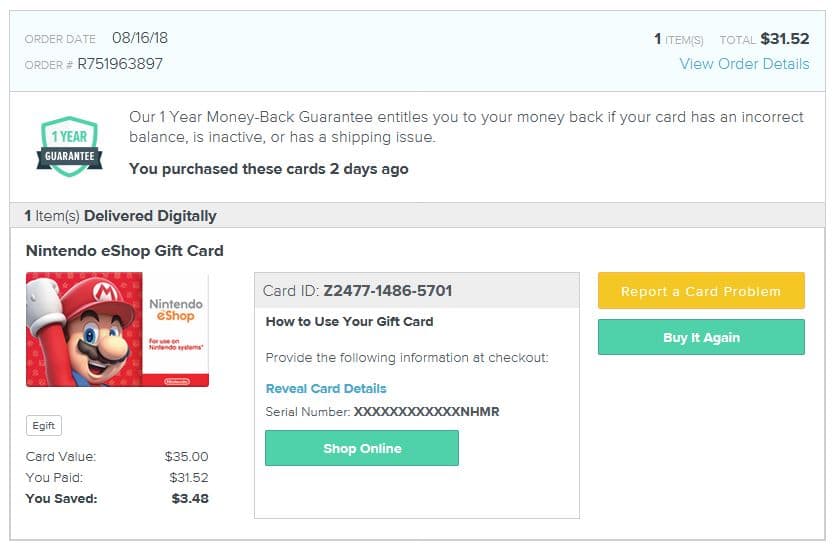Click the Shop Online button
Screen dimensions: 837x552
pyautogui.click(x=362, y=448)
